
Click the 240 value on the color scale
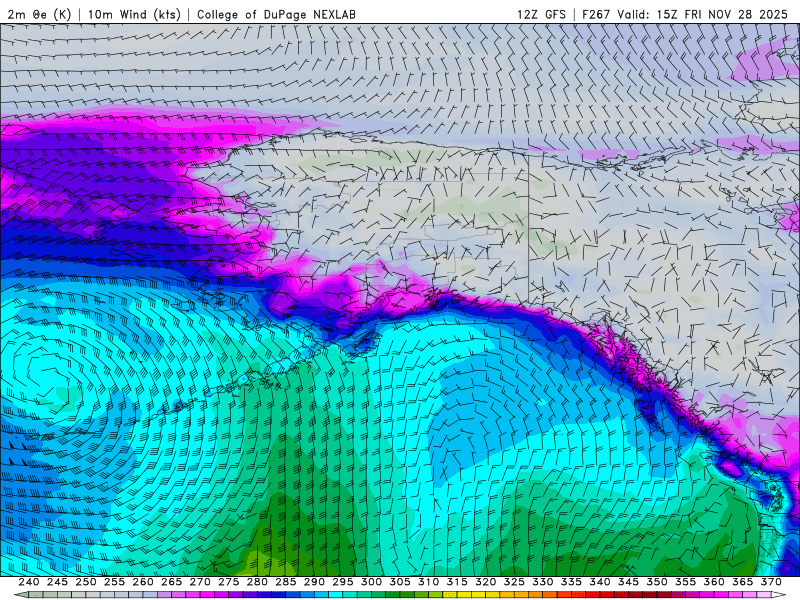[x=29, y=582]
